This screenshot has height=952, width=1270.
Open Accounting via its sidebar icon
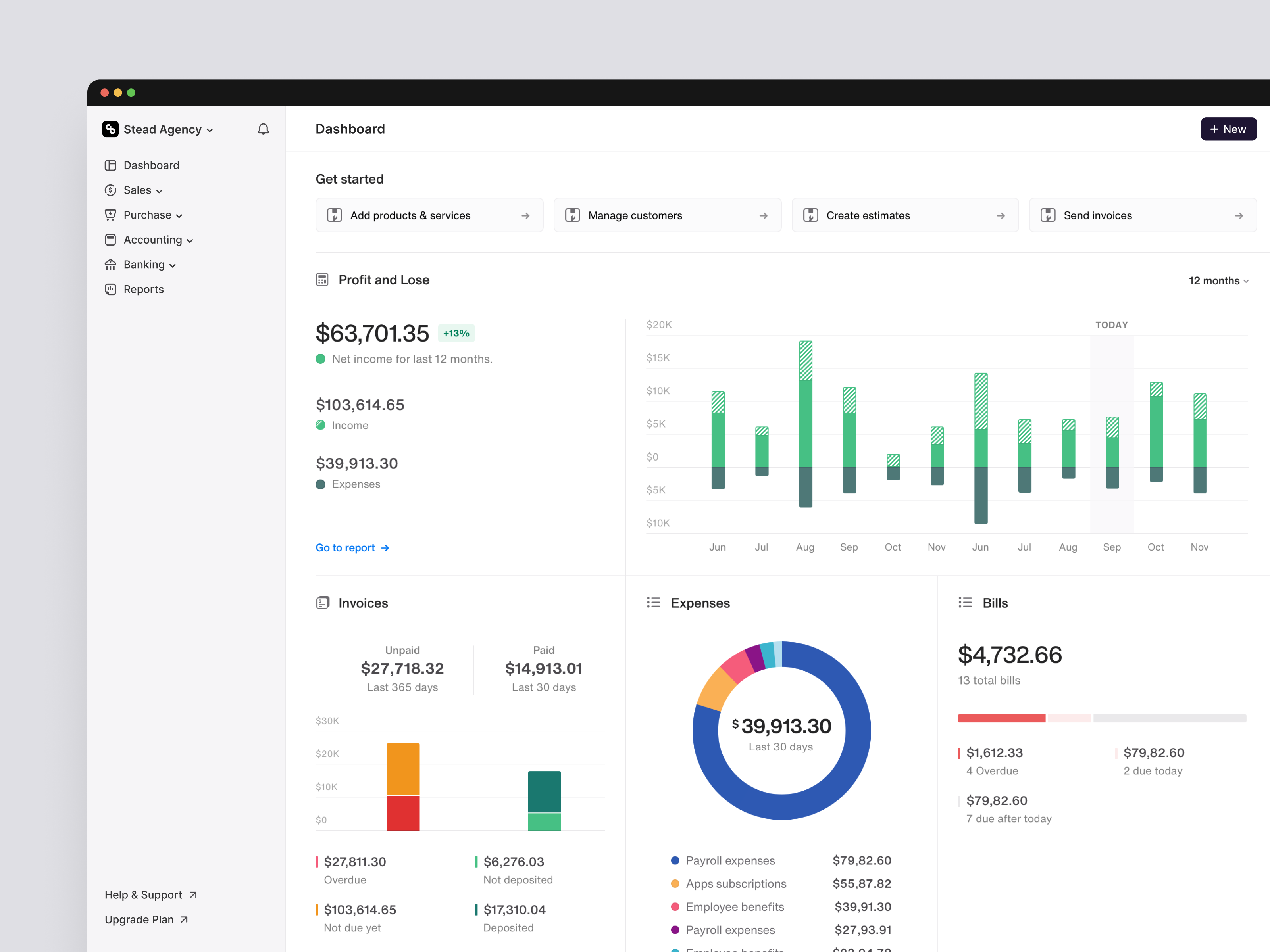[111, 240]
